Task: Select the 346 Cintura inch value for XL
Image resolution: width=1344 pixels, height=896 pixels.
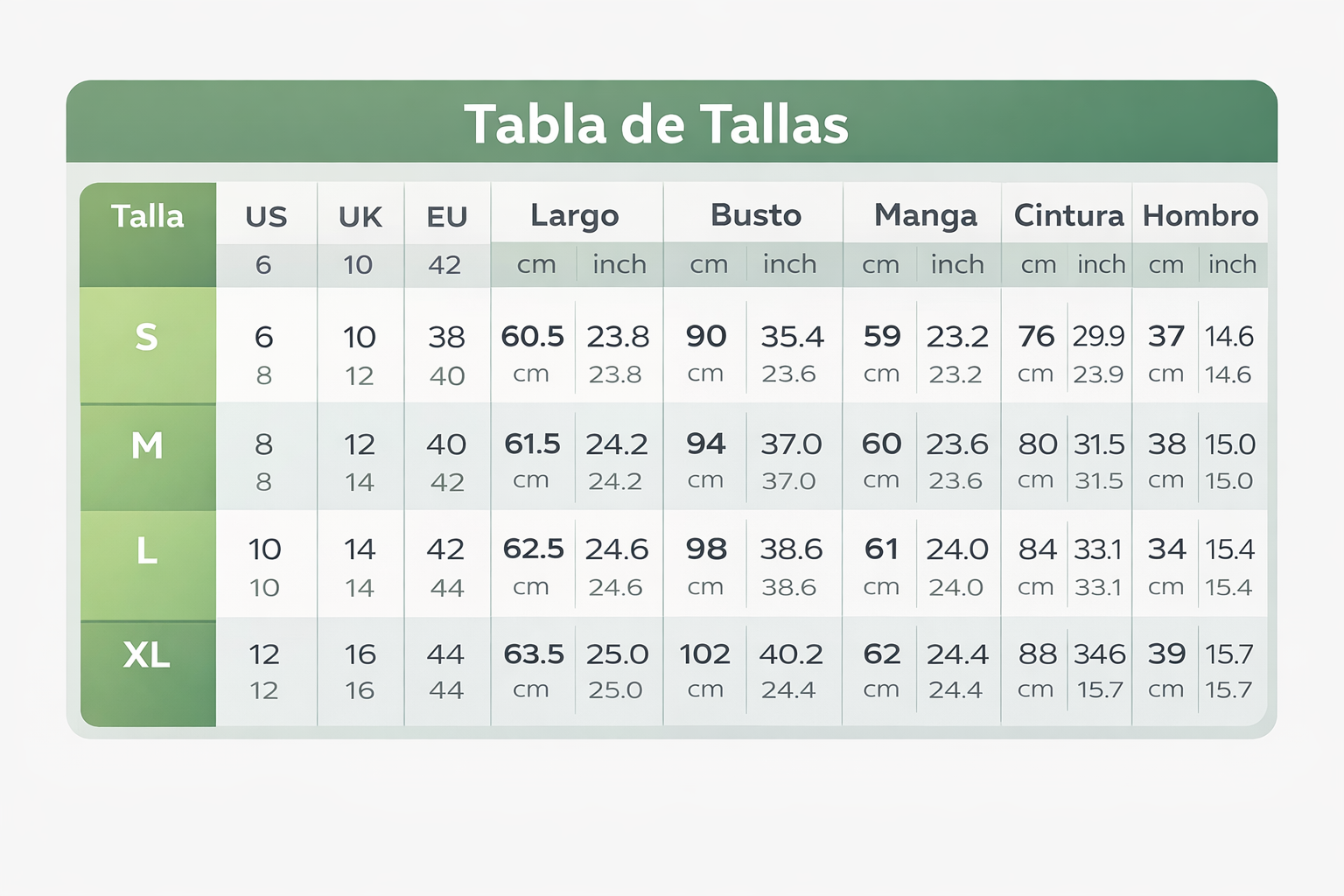Action: coord(1100,654)
